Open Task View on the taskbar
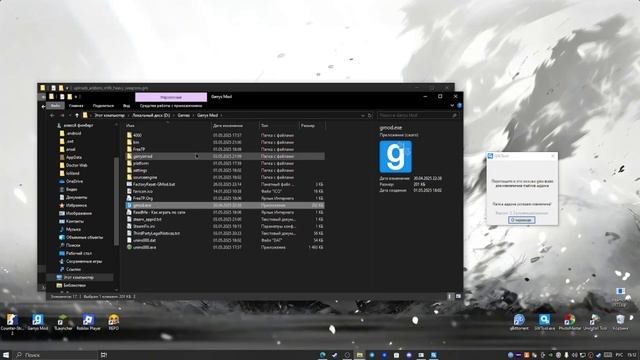Viewport: 640px width, 360px height. [x=104, y=355]
